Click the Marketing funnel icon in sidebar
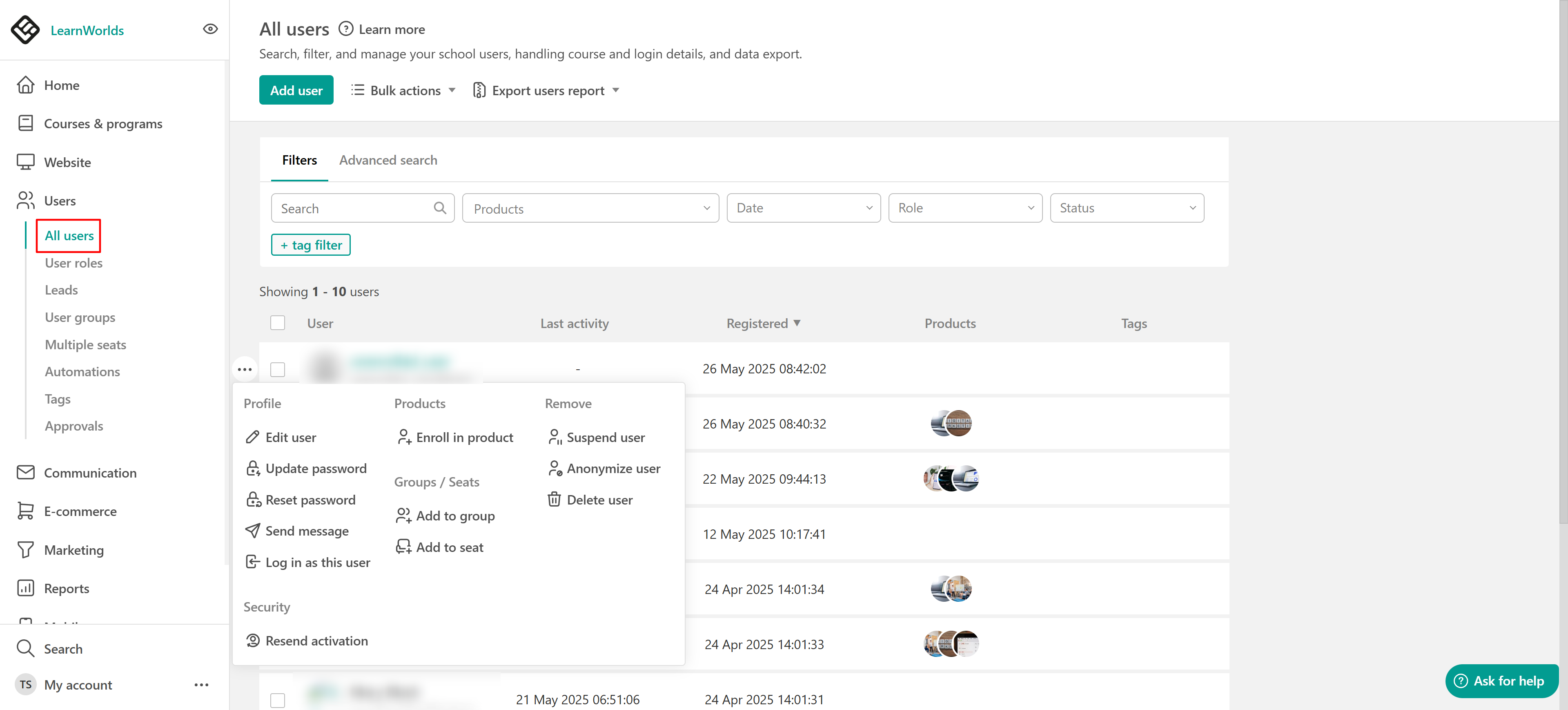This screenshot has width=1568, height=710. 26,550
